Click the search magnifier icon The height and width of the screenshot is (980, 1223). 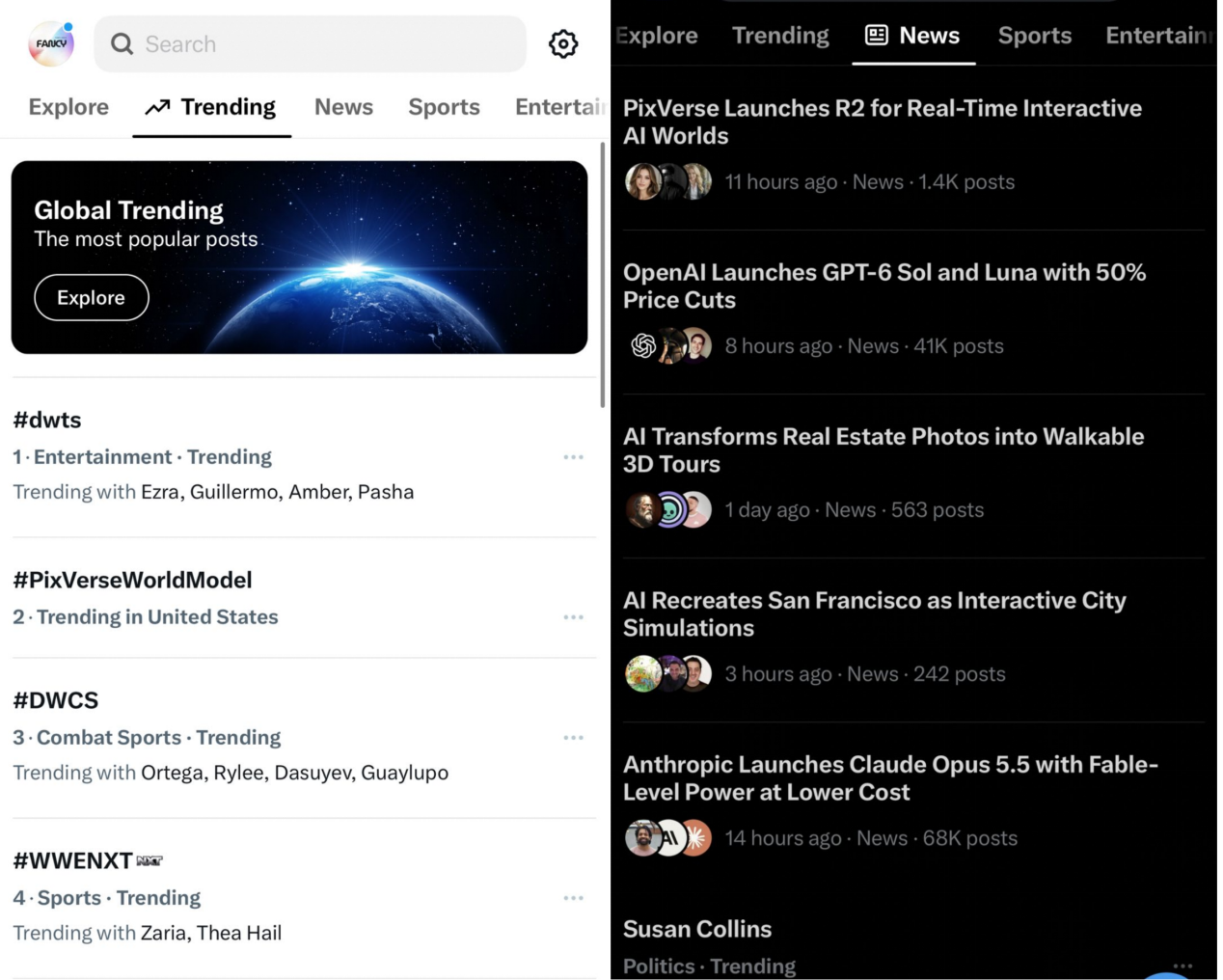point(122,44)
